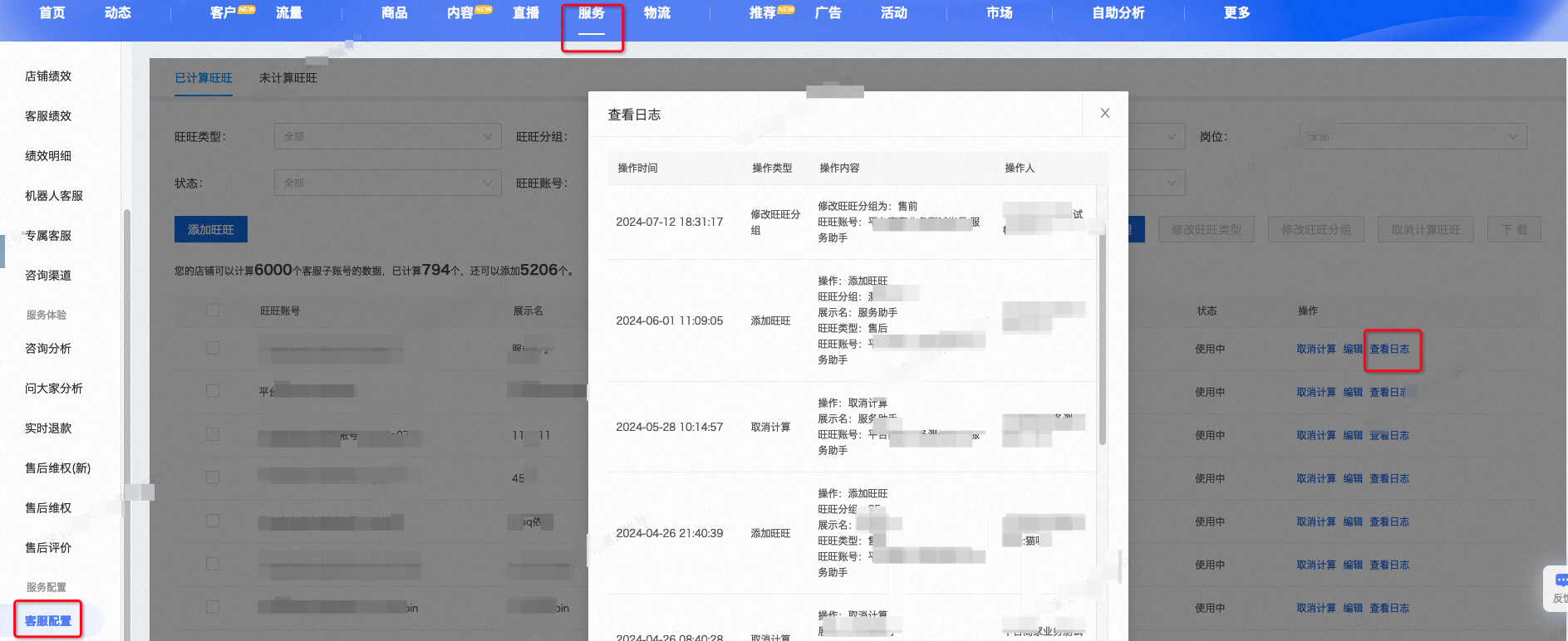
Task: Open 售后评价 in the sidebar
Action: click(48, 548)
